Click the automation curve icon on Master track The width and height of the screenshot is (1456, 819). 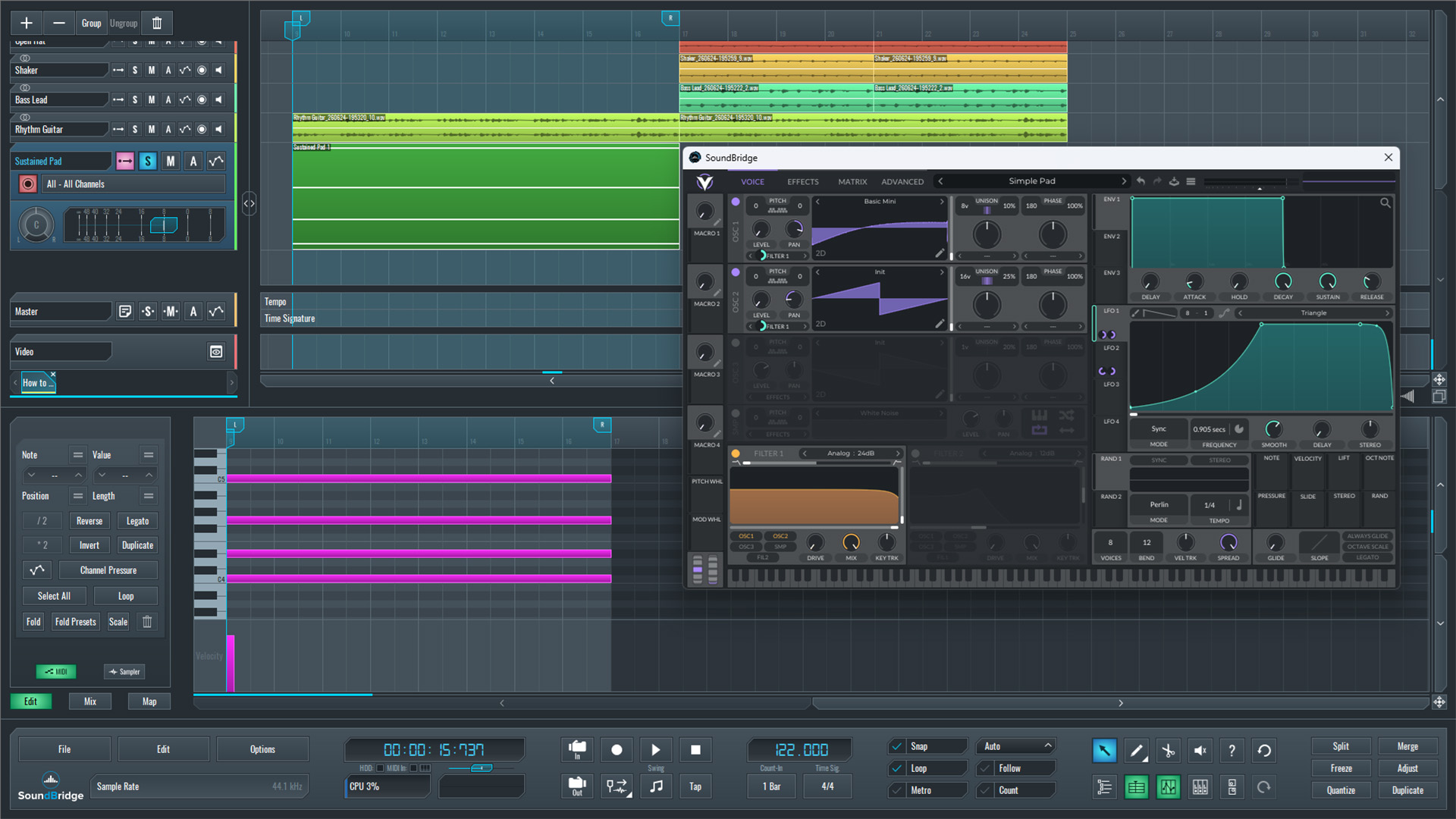point(216,312)
